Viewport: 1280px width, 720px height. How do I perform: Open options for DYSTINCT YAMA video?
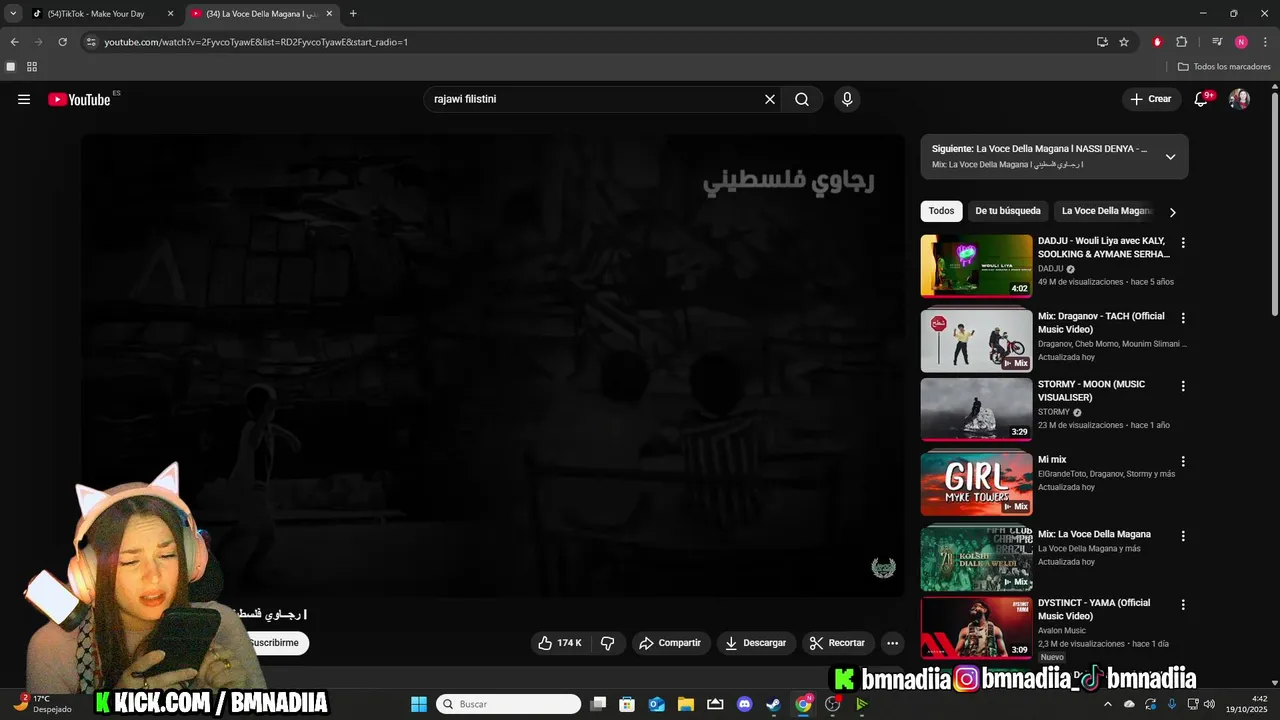click(x=1183, y=605)
